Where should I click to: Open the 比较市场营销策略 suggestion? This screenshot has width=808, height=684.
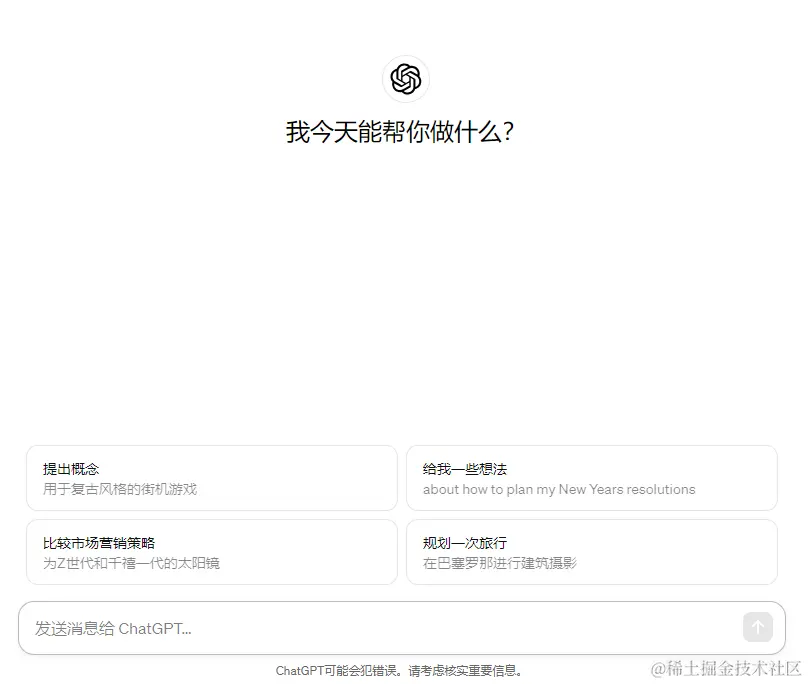click(x=211, y=552)
